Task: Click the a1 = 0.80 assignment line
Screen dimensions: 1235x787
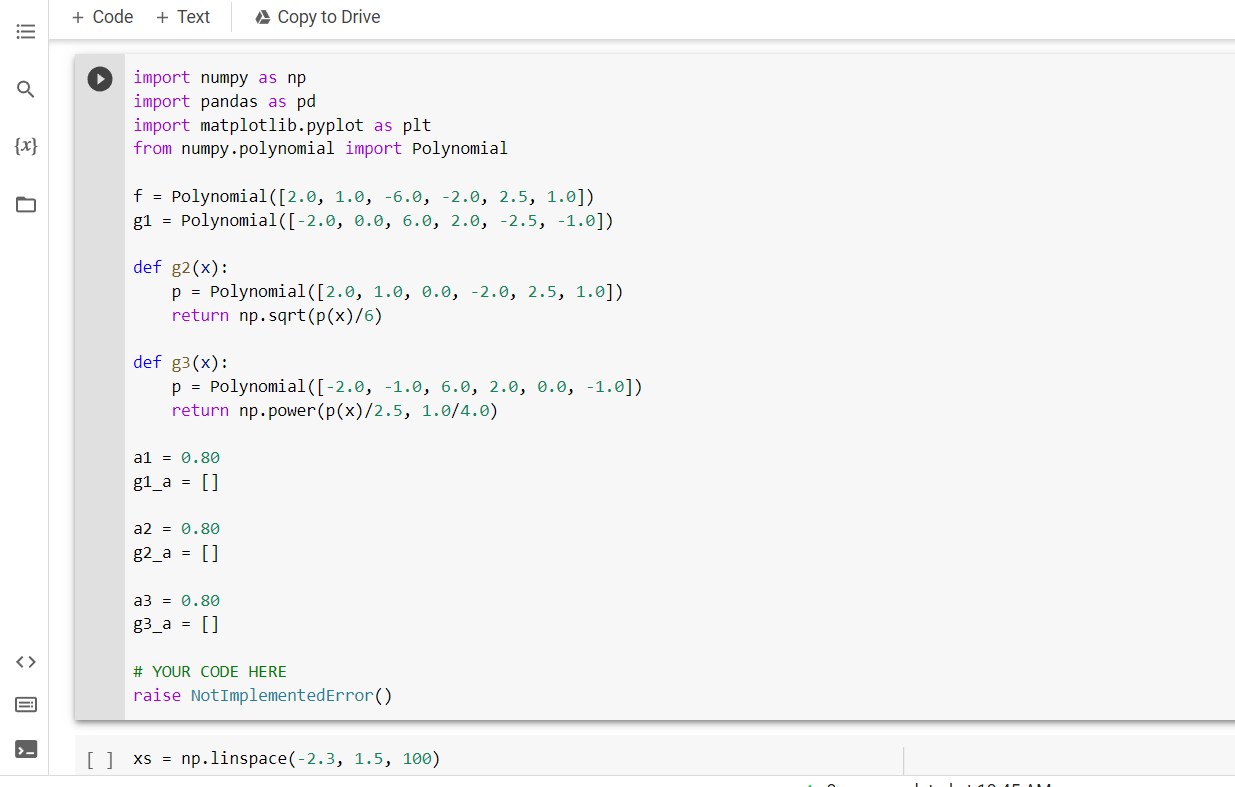Action: 176,457
